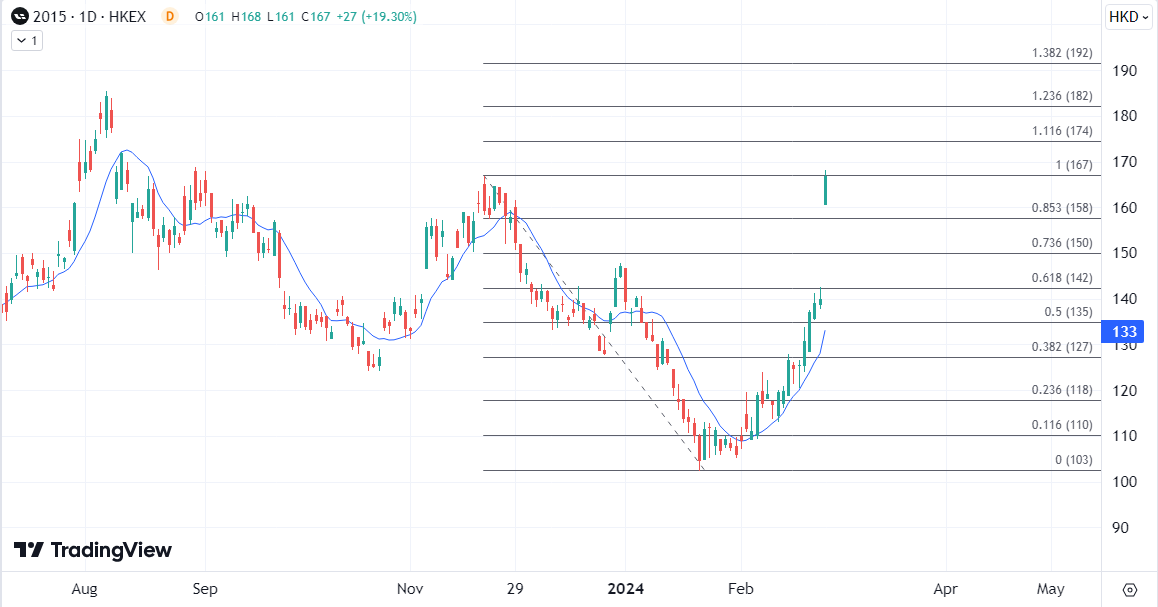Select the 0 (103) Fibonacci label
1158x607 pixels.
[1074, 459]
